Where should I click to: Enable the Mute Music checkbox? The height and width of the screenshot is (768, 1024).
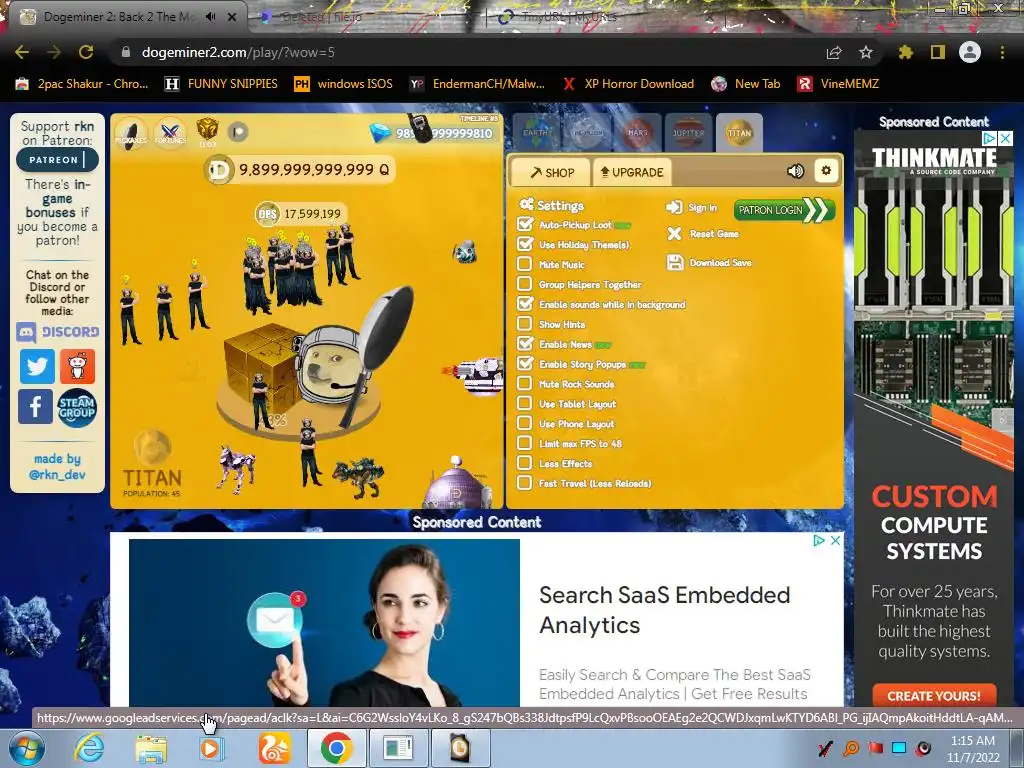click(524, 264)
